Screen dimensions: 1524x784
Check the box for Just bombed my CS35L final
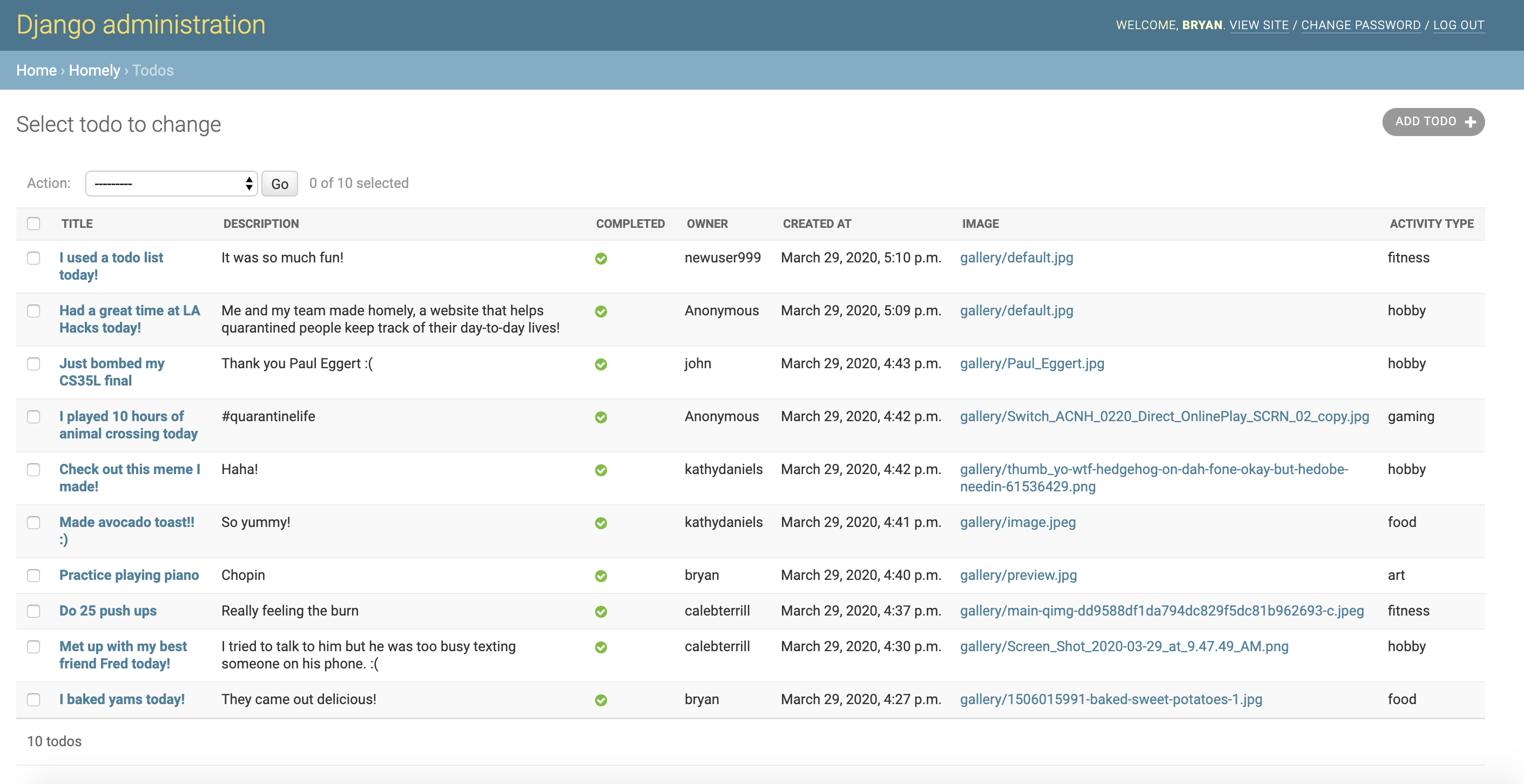pos(33,364)
